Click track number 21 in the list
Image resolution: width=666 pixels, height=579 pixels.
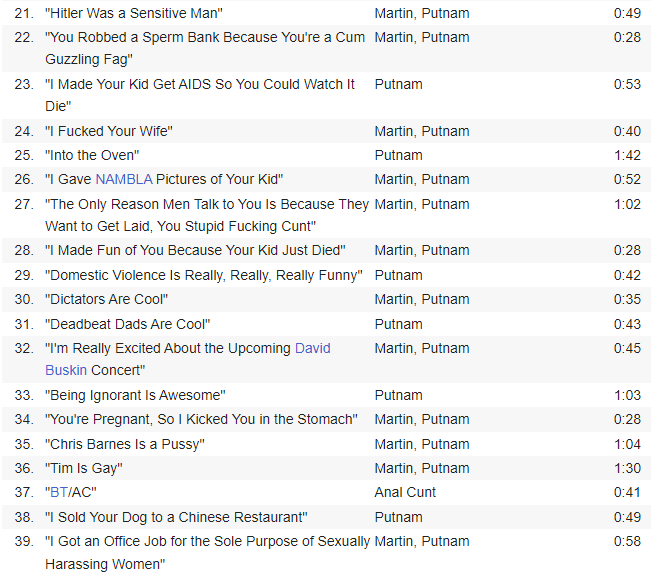tap(24, 14)
